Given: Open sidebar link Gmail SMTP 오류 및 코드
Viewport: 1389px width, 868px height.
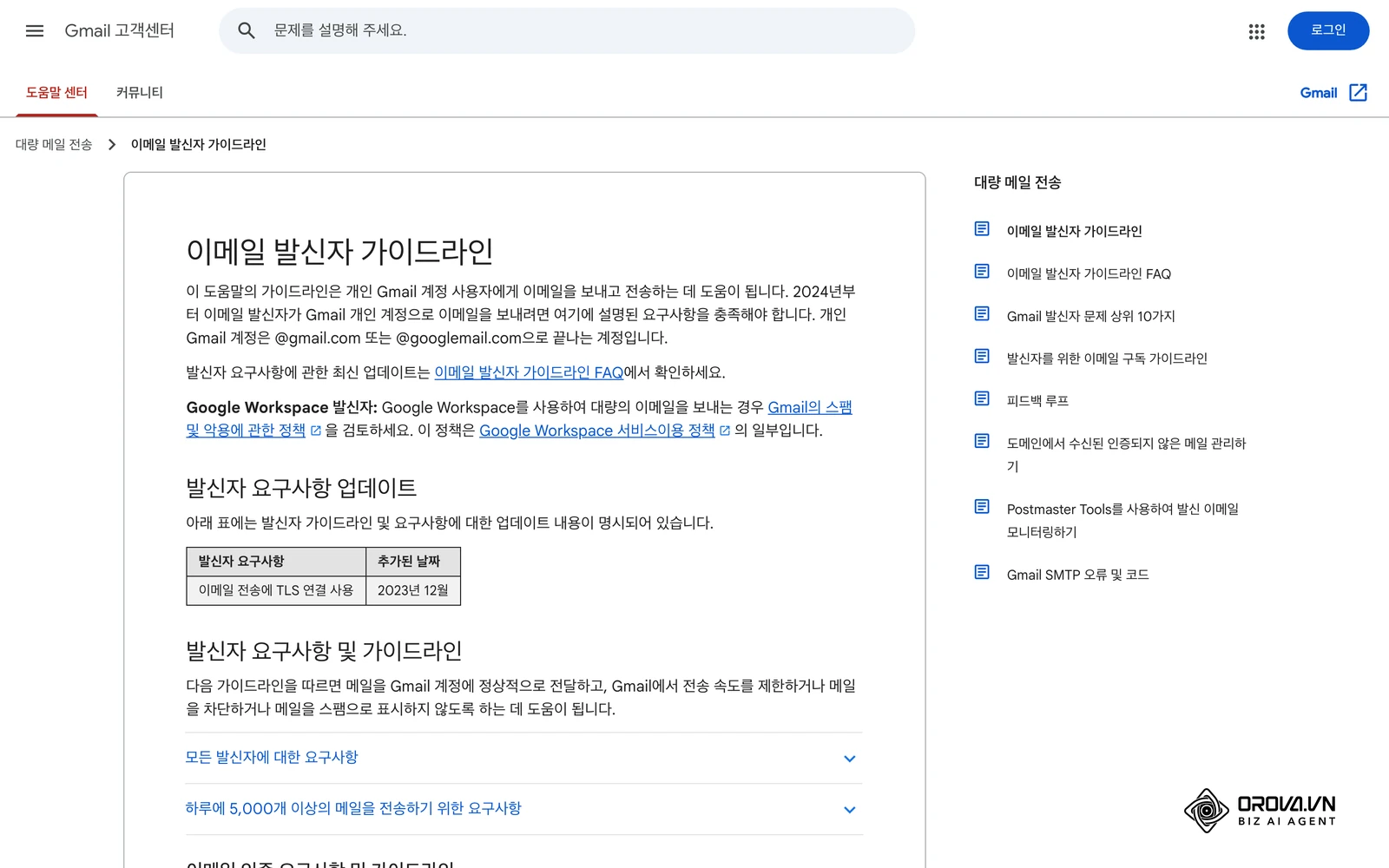Looking at the screenshot, I should point(1078,575).
